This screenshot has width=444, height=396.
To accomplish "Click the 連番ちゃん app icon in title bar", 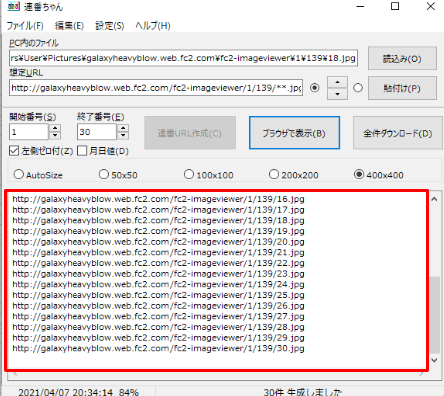I will click(x=13, y=6).
